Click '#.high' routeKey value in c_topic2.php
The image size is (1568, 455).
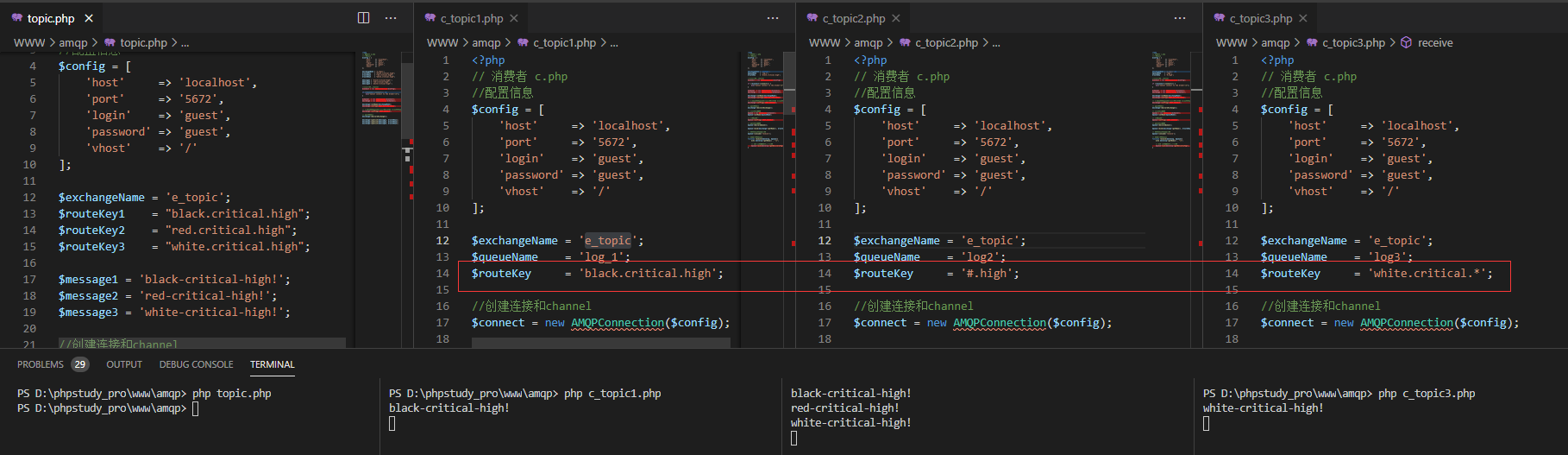(x=987, y=274)
